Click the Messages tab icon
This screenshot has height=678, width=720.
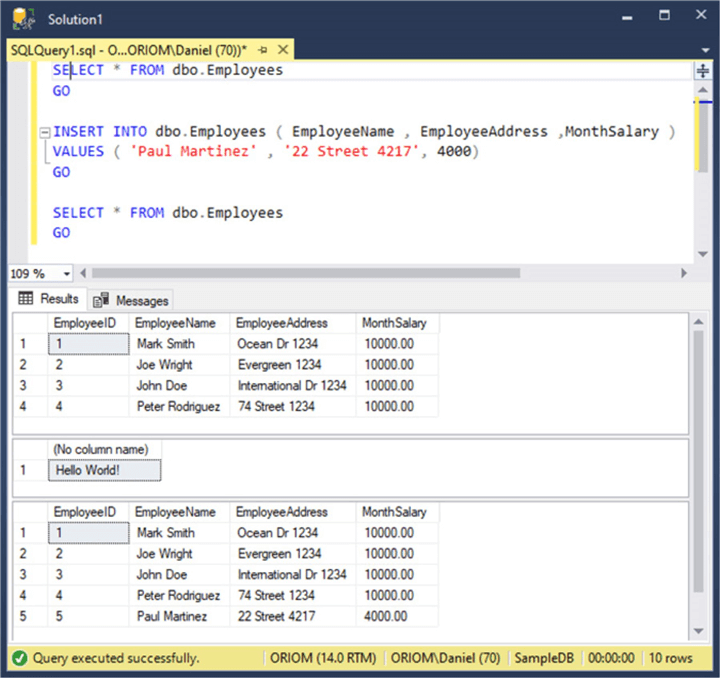100,300
